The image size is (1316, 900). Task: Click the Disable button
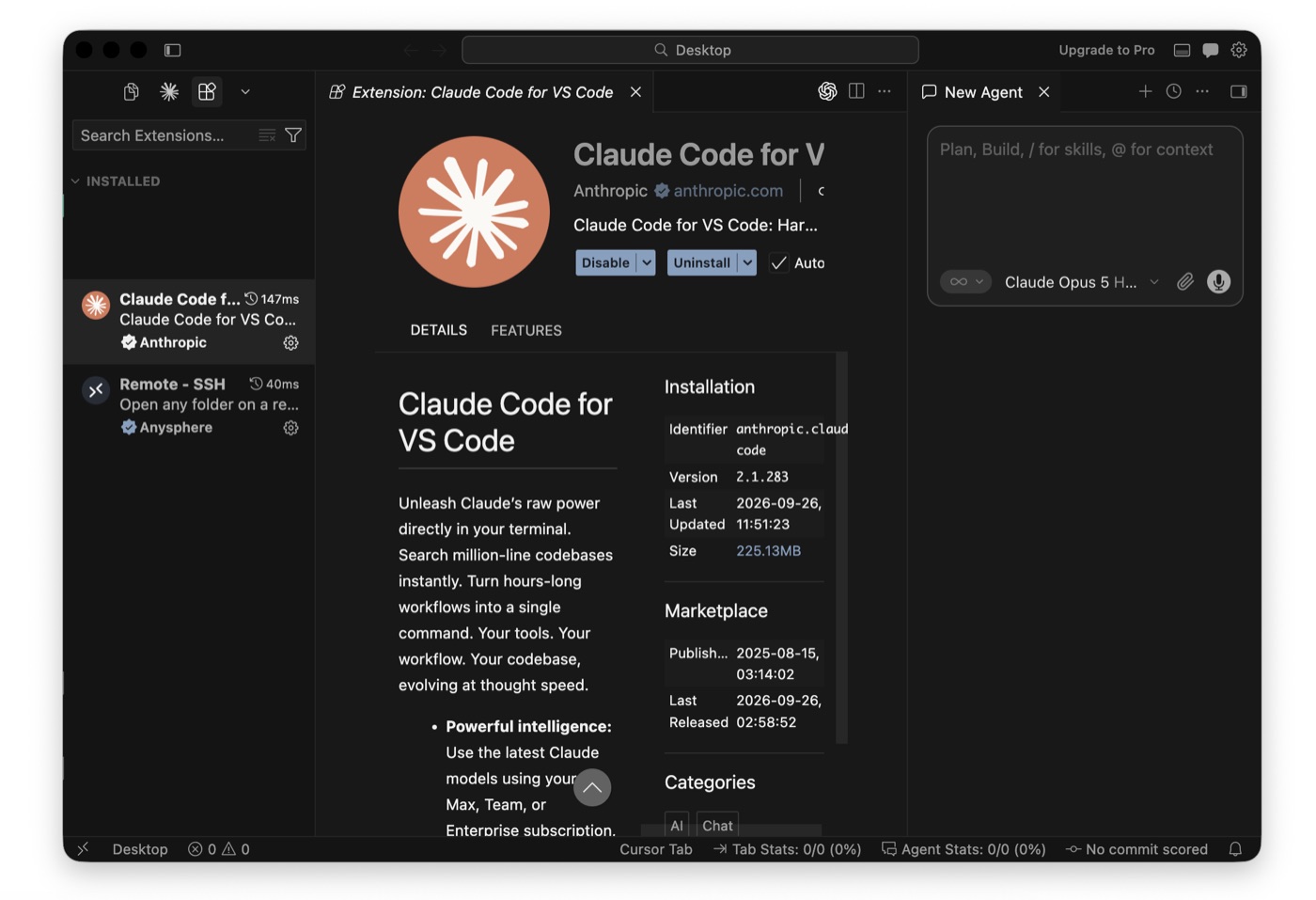coord(605,263)
